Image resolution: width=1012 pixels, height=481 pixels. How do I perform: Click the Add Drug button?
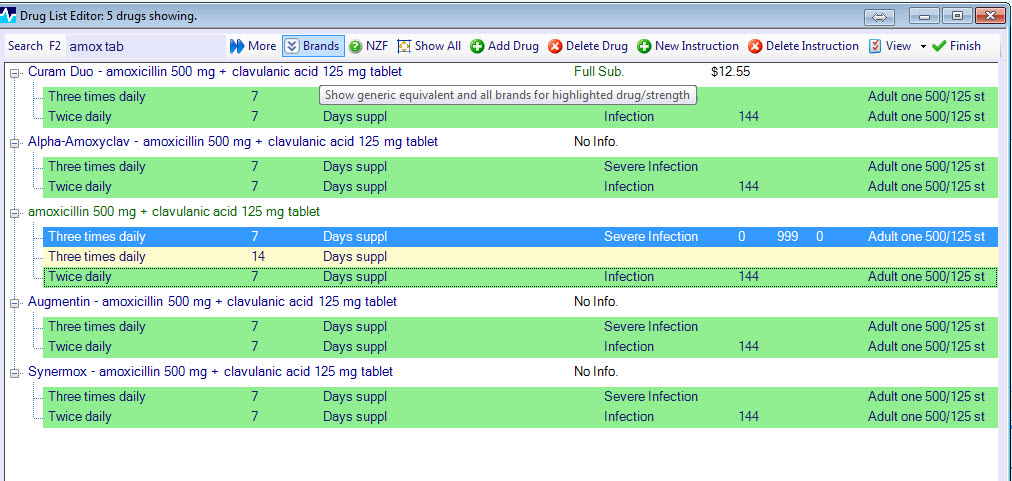(x=505, y=46)
